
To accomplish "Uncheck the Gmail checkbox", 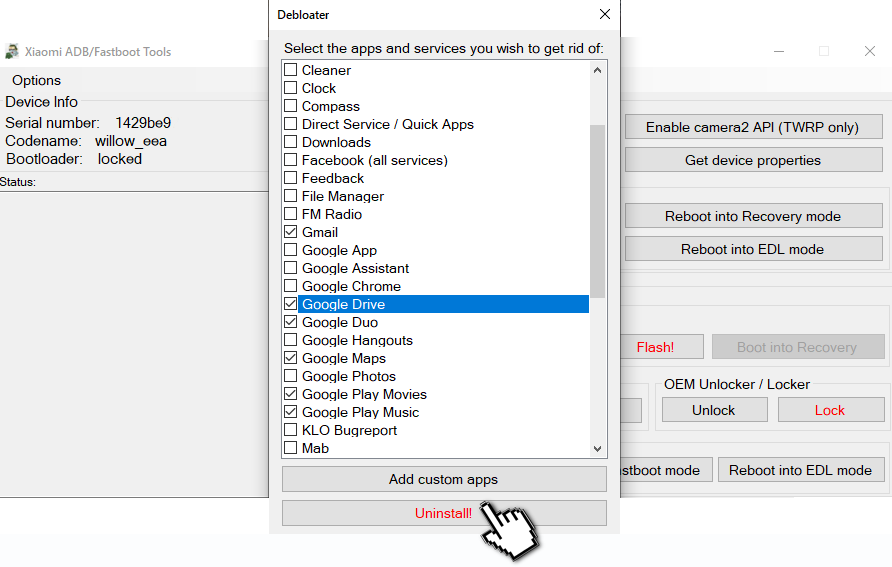I will 290,231.
